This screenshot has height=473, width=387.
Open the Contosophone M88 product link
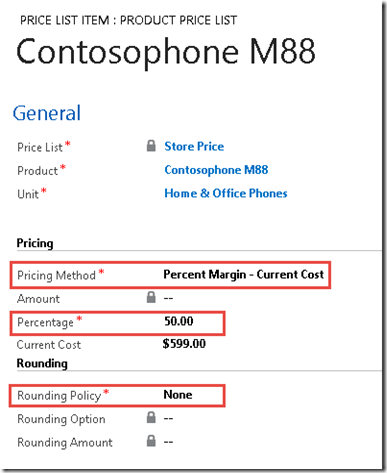tap(216, 170)
